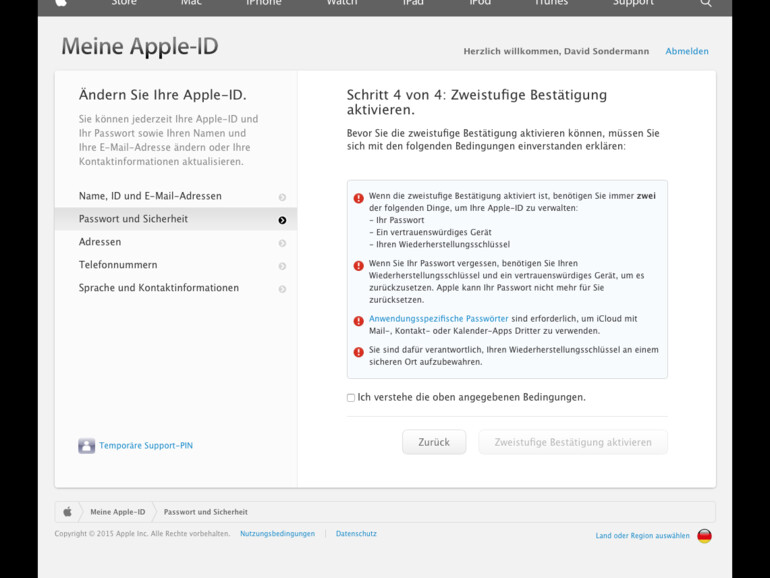Click arrow icon beside Adressen
Viewport: 770px width, 578px height.
[x=282, y=243]
